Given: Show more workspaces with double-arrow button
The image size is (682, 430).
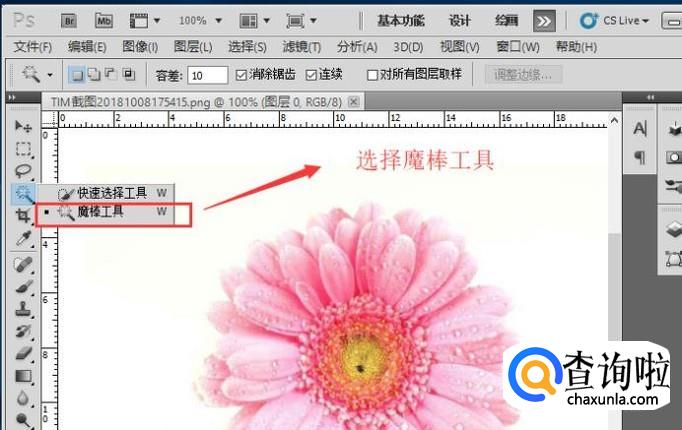Looking at the screenshot, I should pyautogui.click(x=544, y=21).
